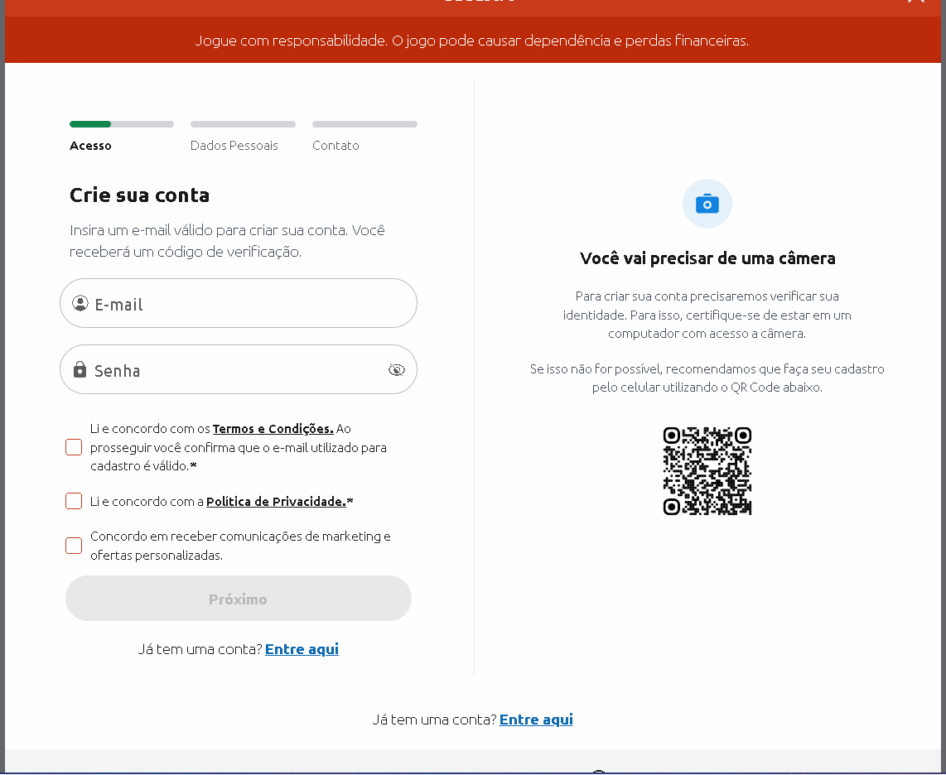This screenshot has width=946, height=775.
Task: Focus the Senha password field
Action: click(235, 370)
